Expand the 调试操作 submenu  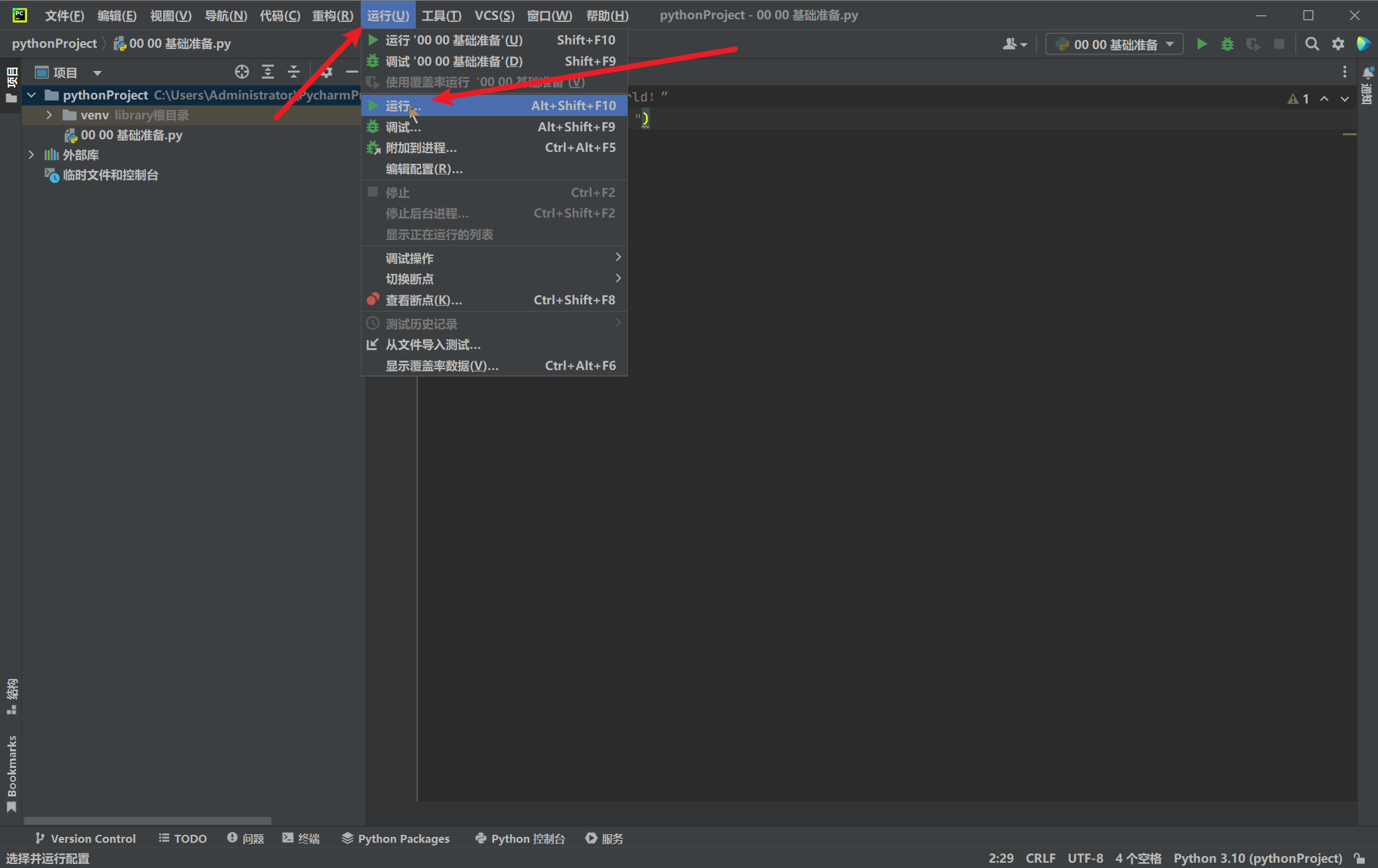click(494, 258)
